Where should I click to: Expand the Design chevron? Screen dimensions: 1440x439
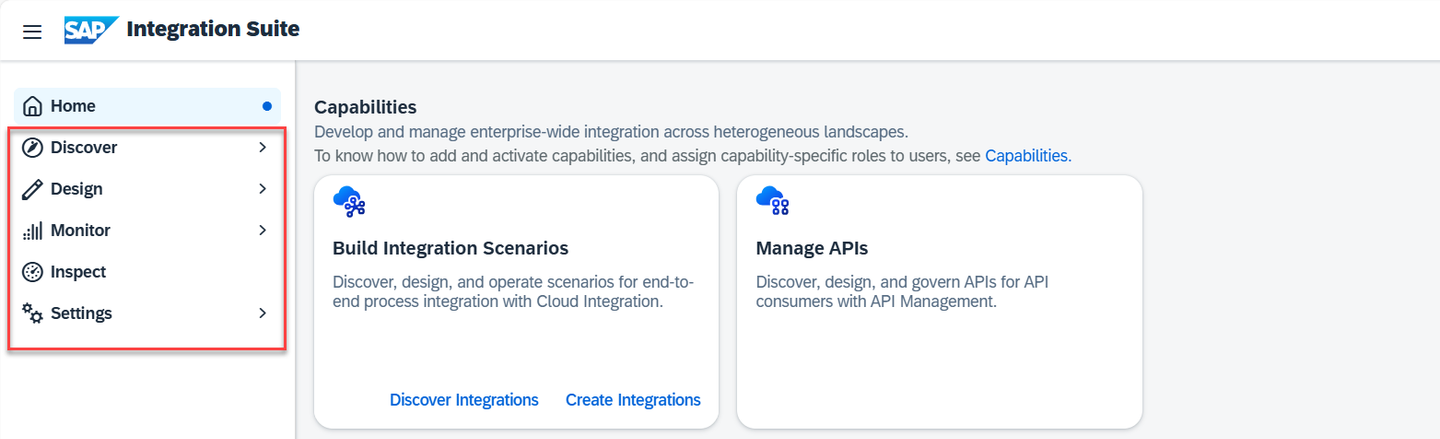[262, 189]
